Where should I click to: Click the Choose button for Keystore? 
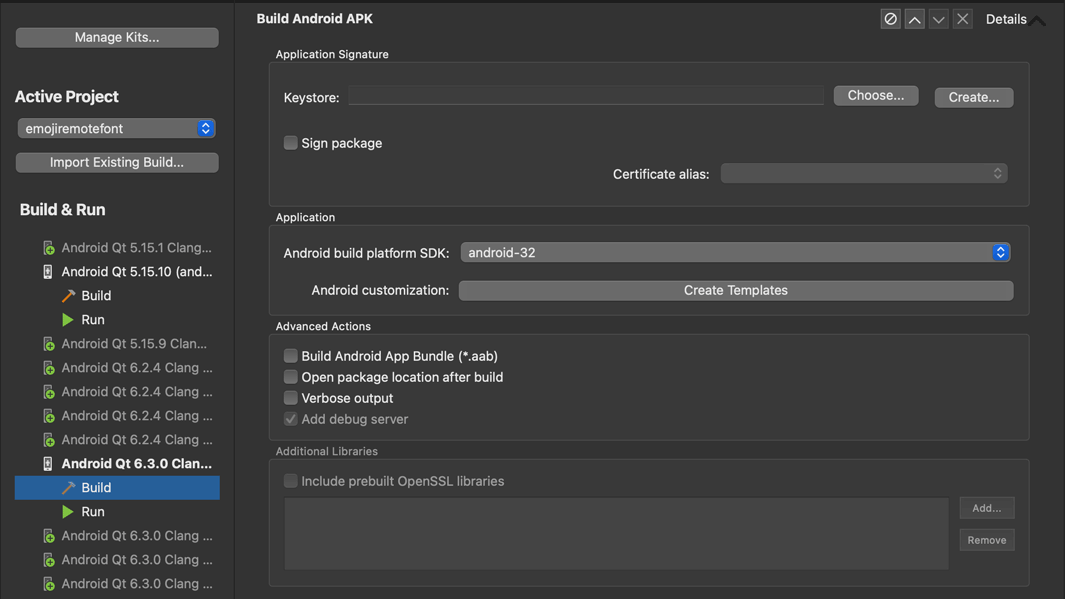[875, 95]
